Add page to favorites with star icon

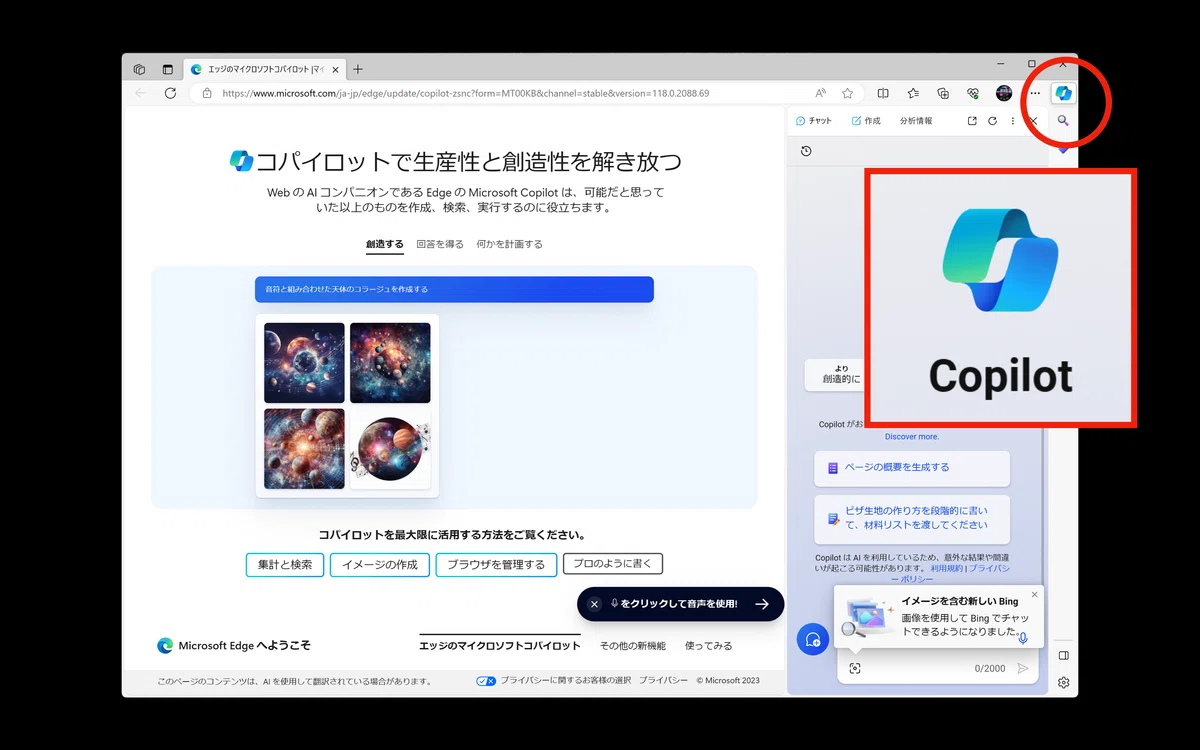coord(847,93)
